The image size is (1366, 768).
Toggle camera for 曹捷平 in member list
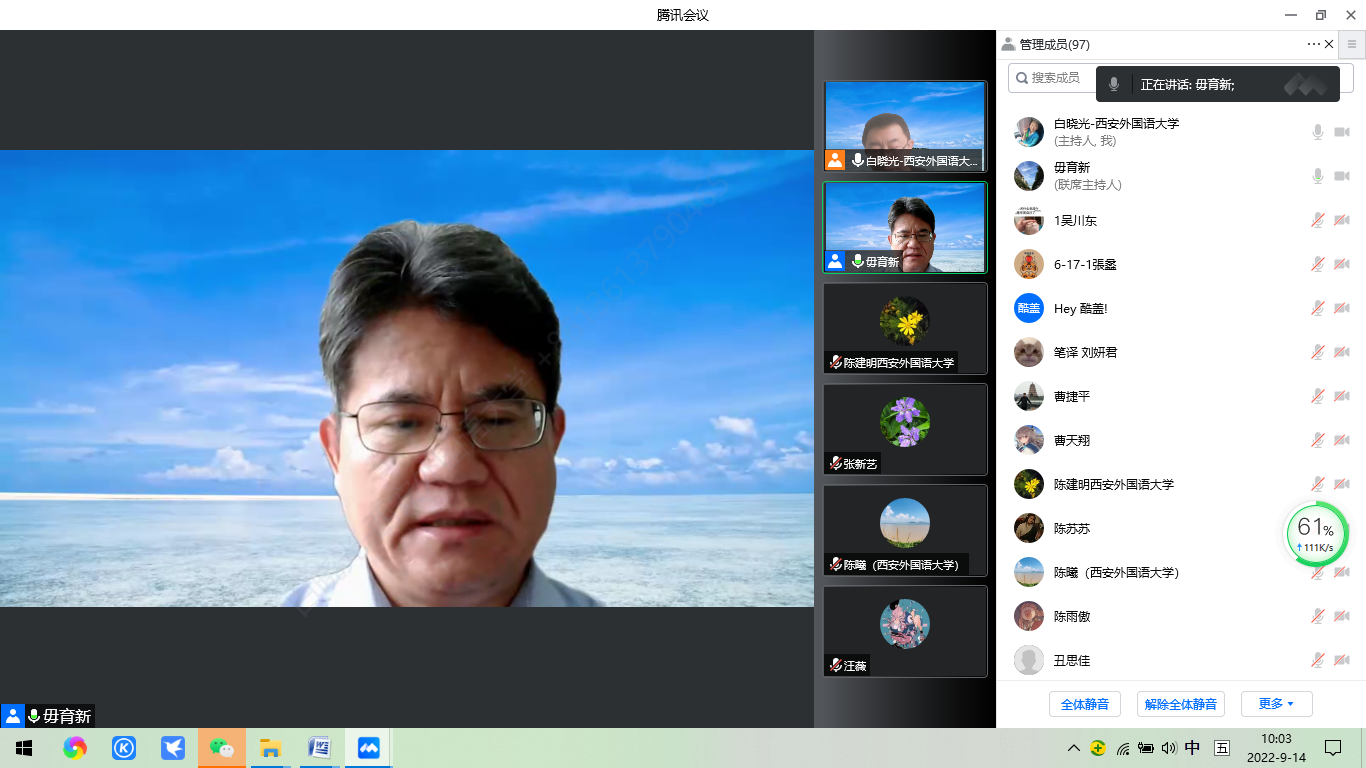tap(1342, 396)
